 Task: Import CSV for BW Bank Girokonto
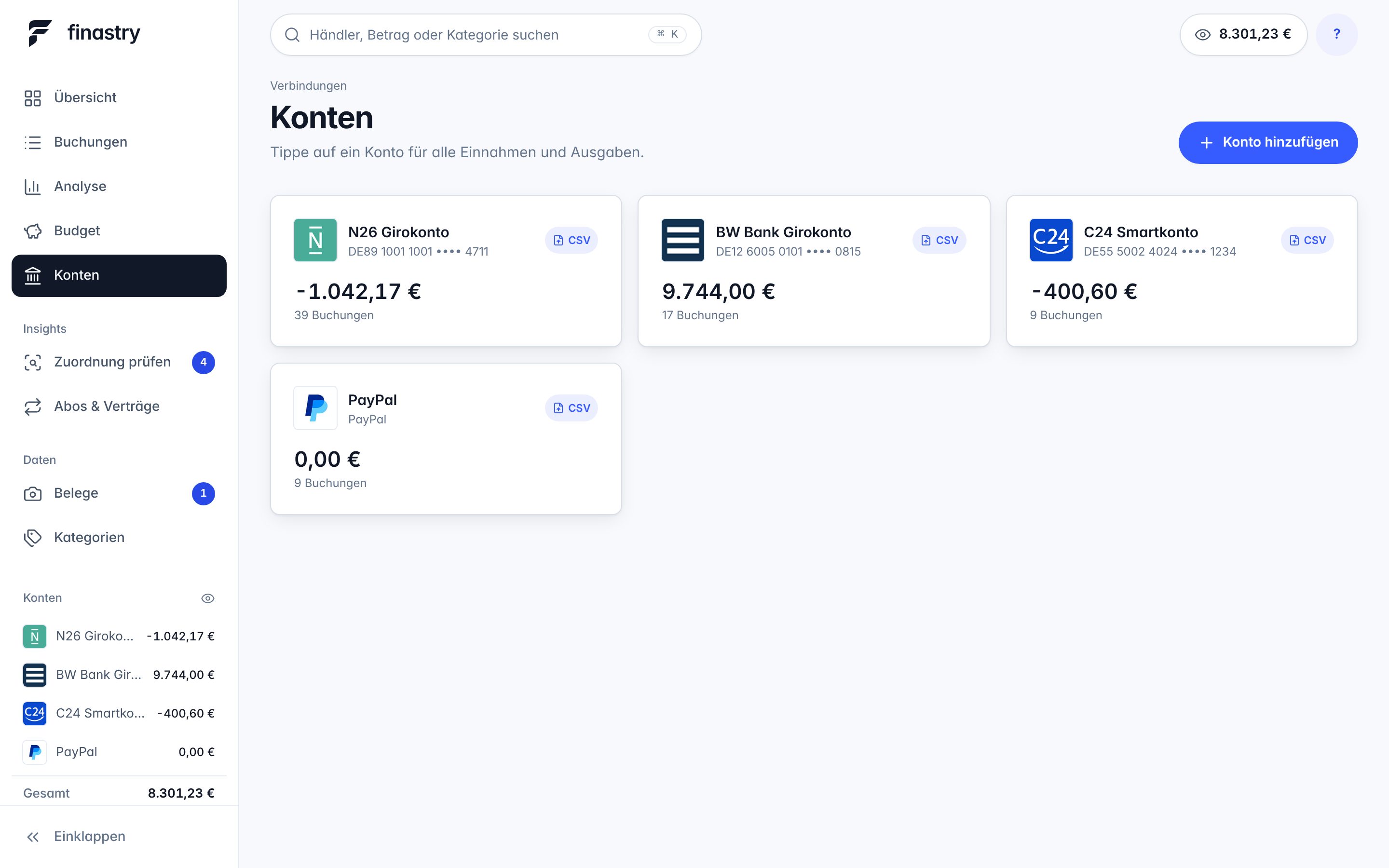[939, 240]
